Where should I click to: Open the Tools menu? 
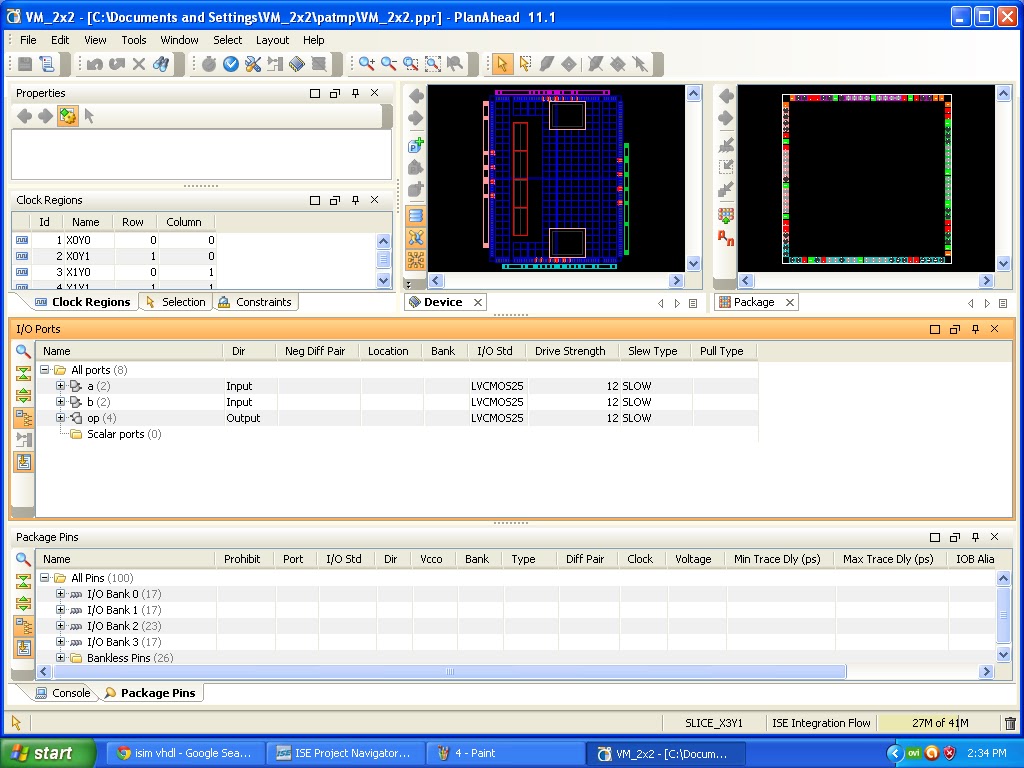134,40
